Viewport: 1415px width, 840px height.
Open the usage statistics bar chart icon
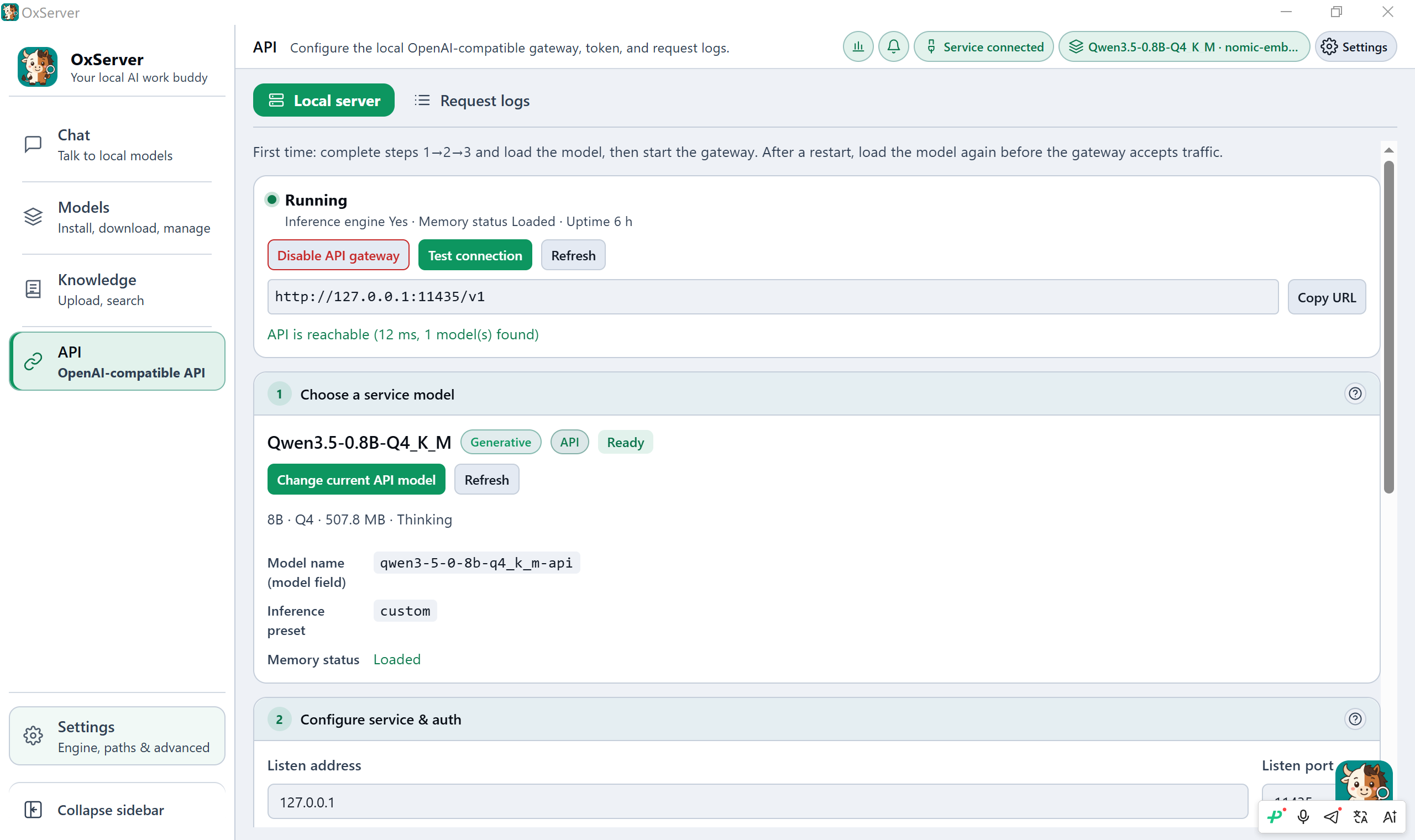[x=858, y=47]
